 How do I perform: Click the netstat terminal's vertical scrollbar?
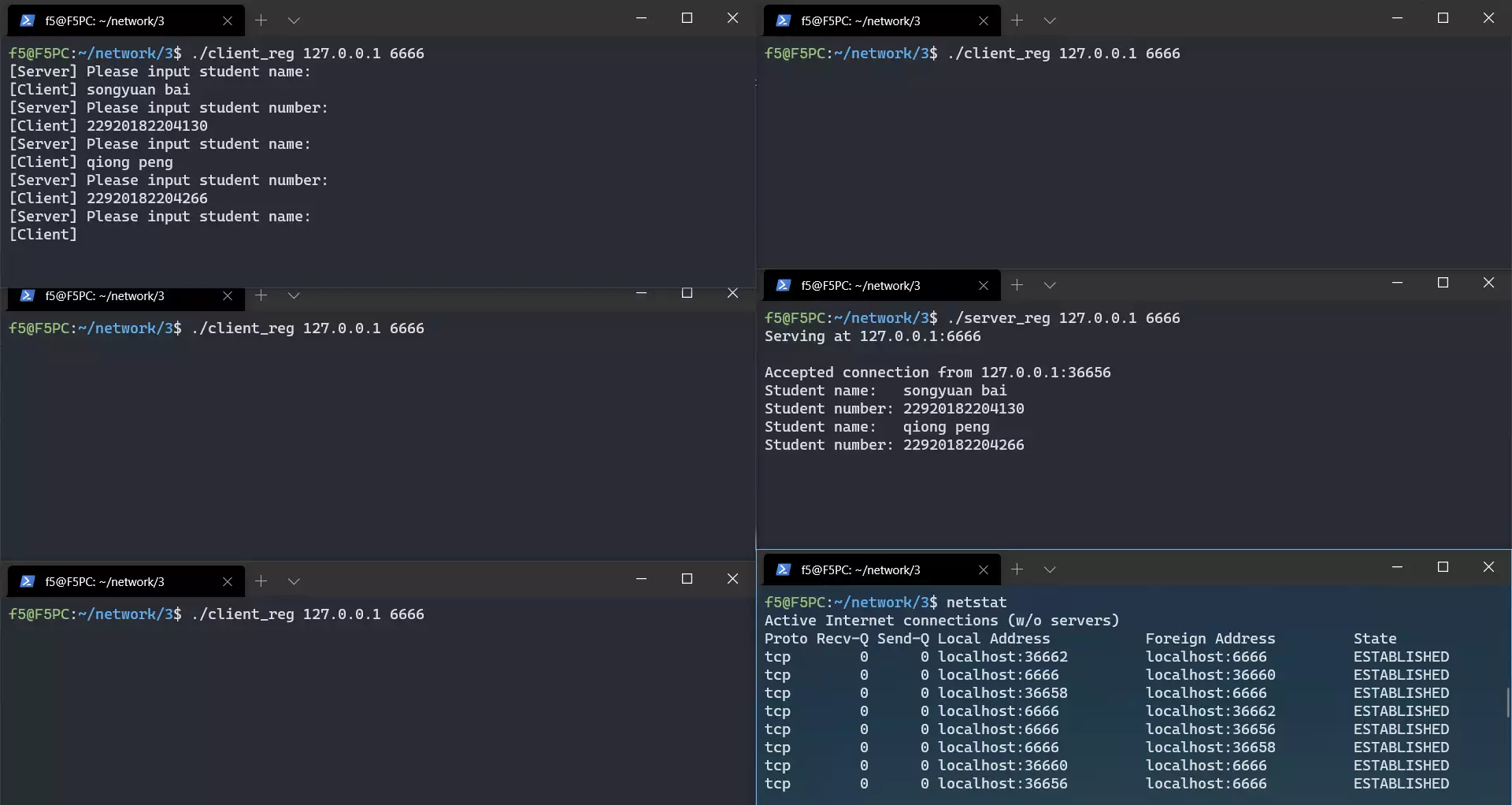click(1508, 702)
